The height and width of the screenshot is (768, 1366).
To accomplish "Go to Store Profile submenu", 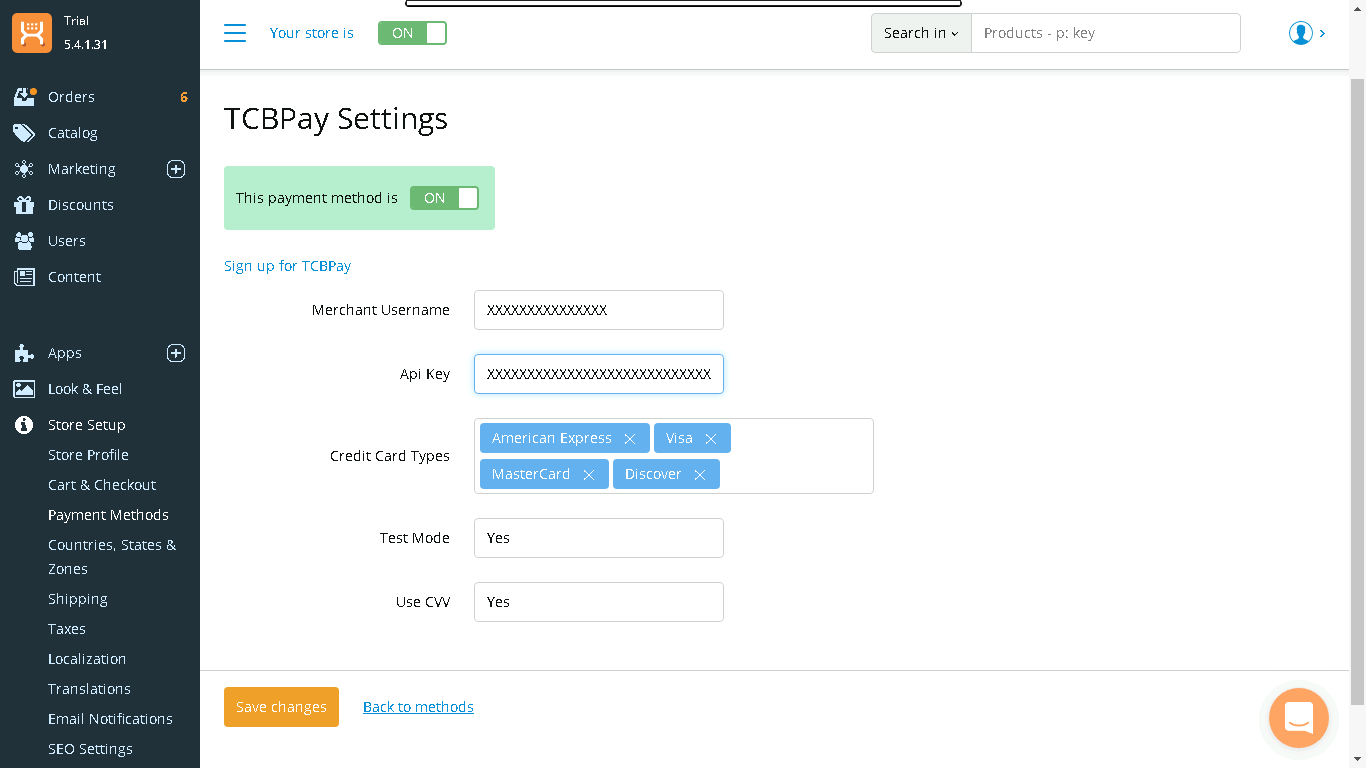I will (88, 455).
